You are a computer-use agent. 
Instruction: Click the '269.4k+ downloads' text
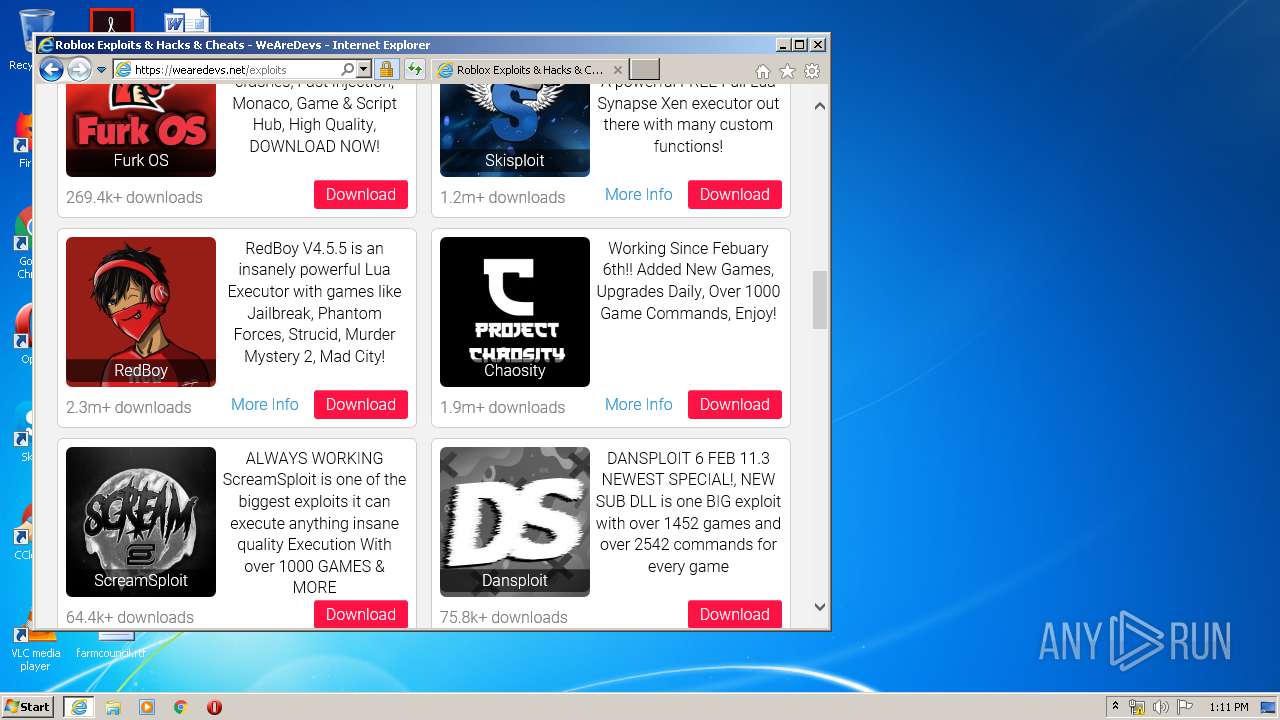pyautogui.click(x=134, y=197)
